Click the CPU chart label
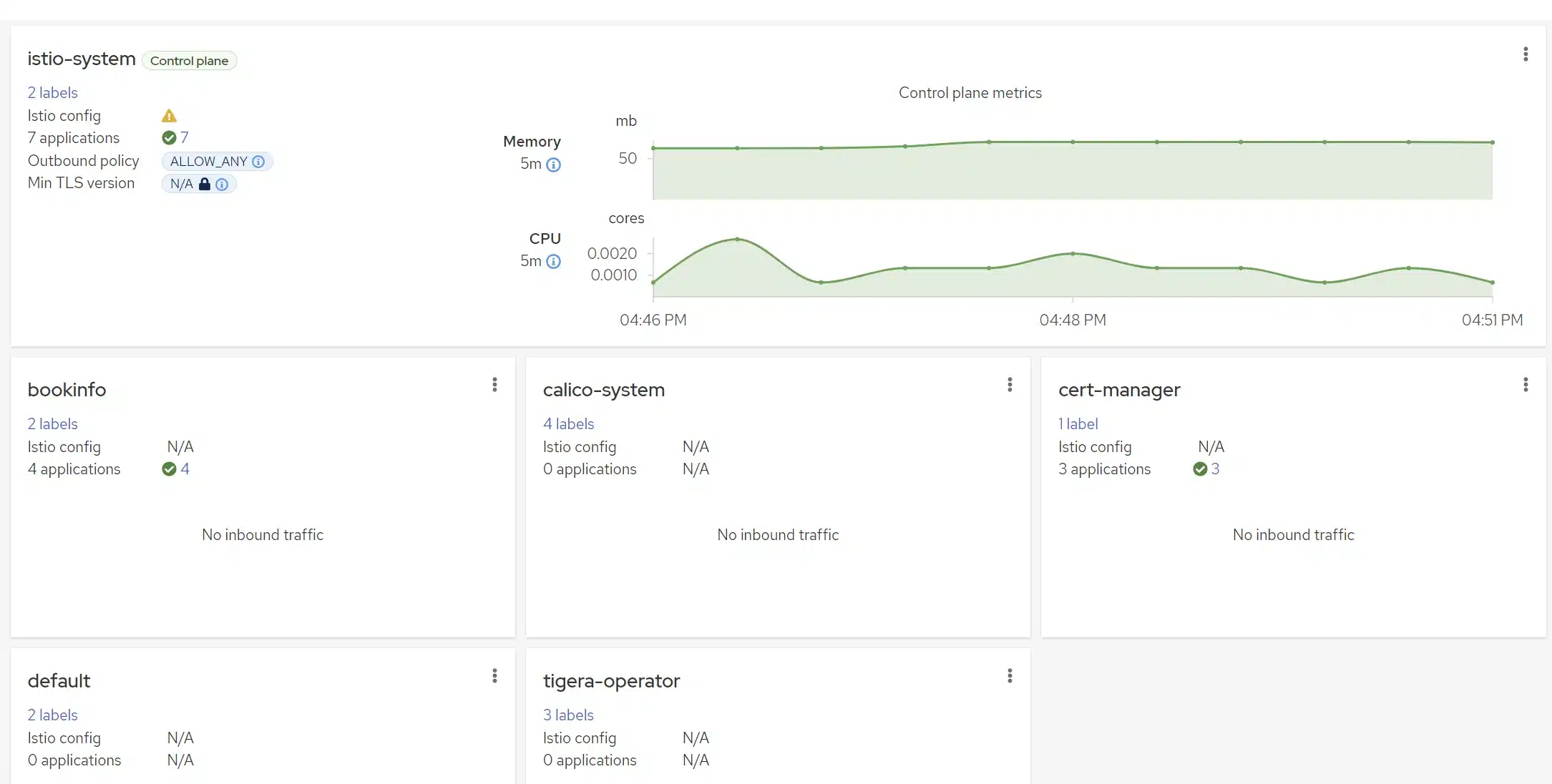This screenshot has height=784, width=1552. click(x=545, y=239)
